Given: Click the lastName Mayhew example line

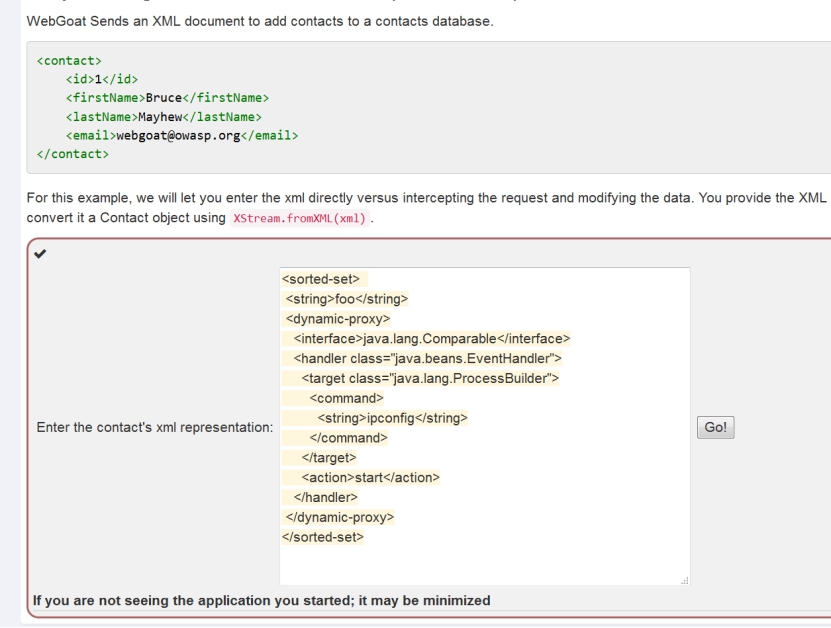Looking at the screenshot, I should click(164, 117).
